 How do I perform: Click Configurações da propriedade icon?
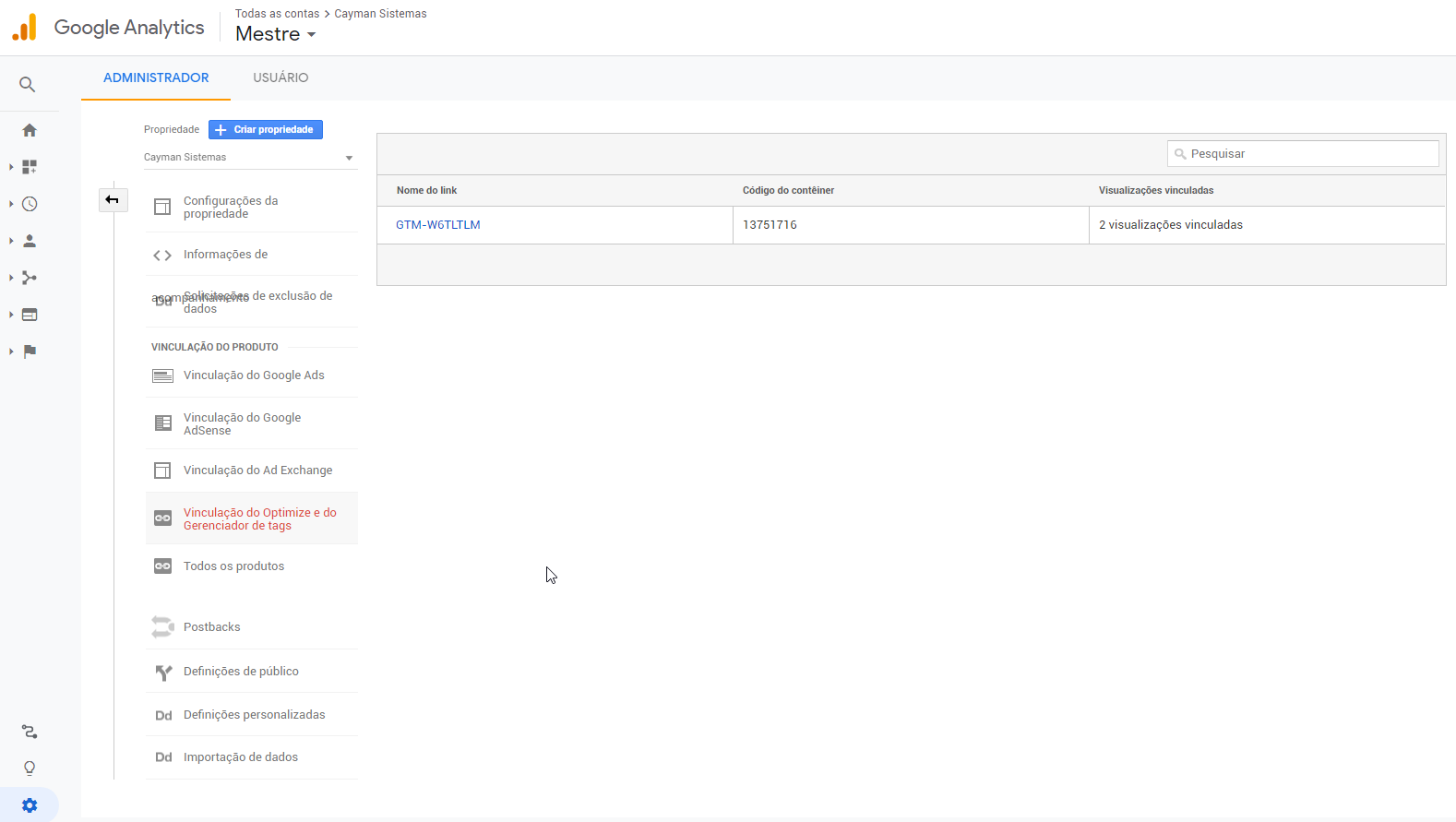pos(162,207)
